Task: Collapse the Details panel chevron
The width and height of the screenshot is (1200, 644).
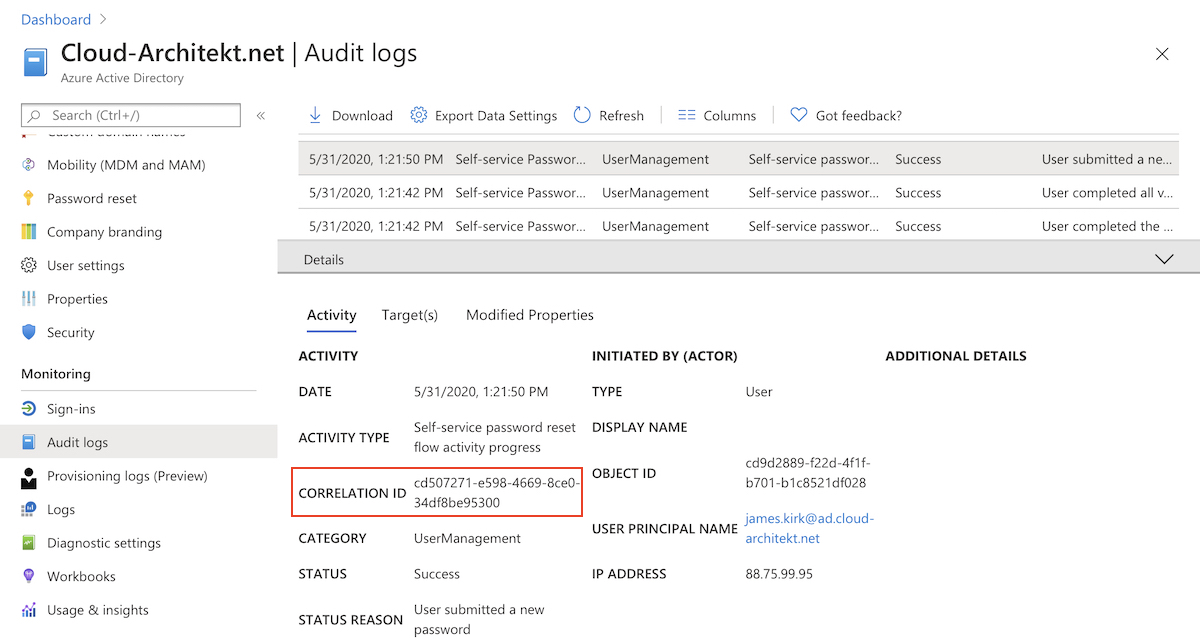Action: (1164, 259)
